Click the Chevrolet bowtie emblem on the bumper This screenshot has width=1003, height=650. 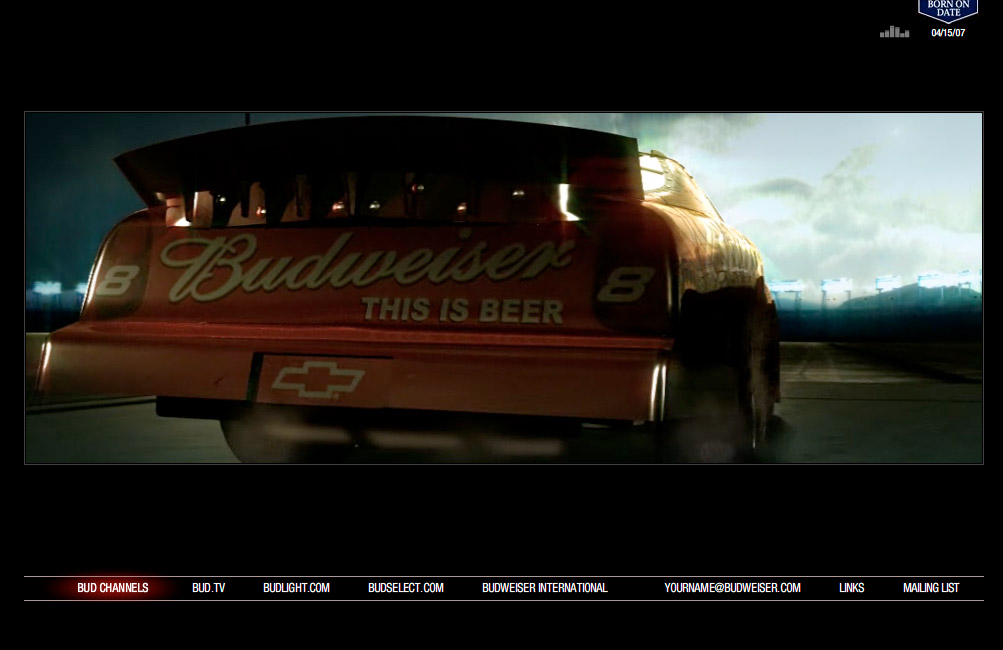tap(318, 380)
